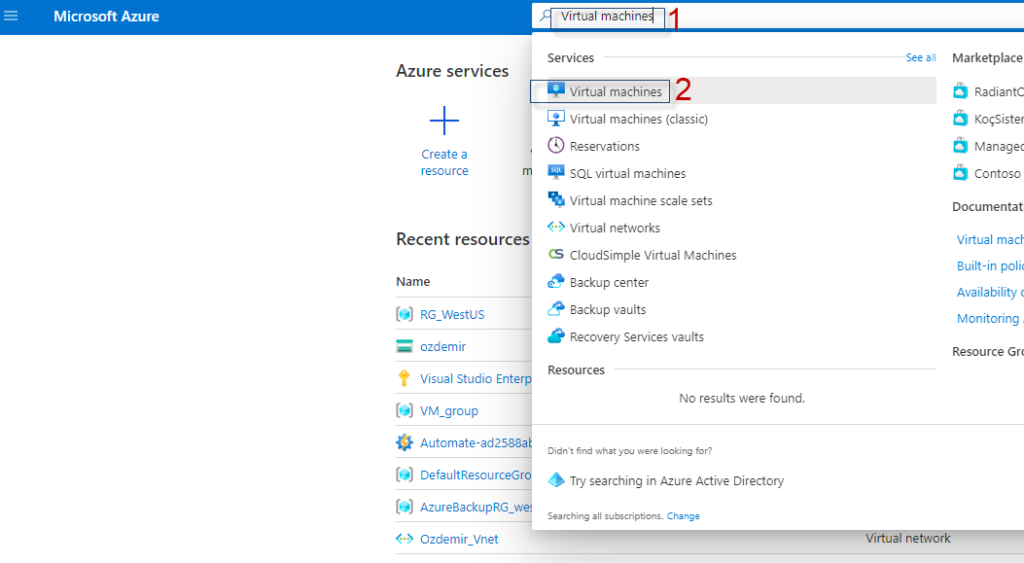
Task: Click the Backup center cloud icon
Action: (556, 282)
